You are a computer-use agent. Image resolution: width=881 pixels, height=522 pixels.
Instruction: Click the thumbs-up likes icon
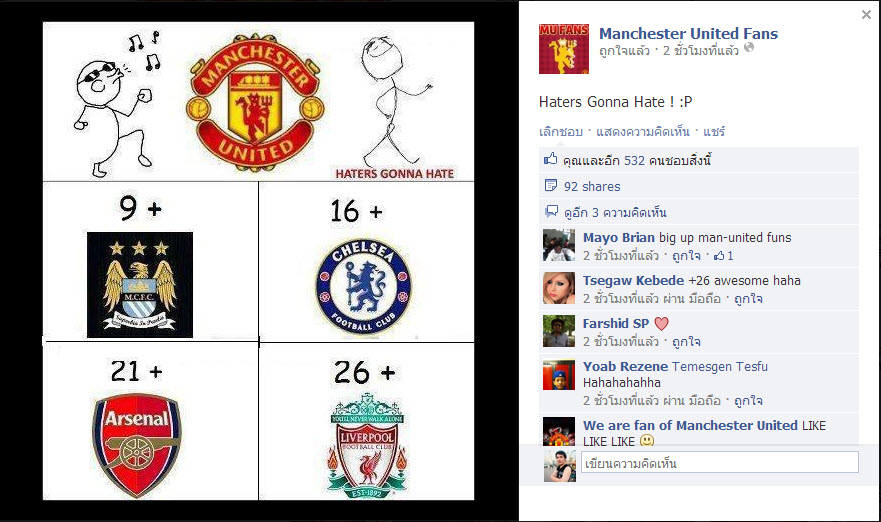click(551, 160)
